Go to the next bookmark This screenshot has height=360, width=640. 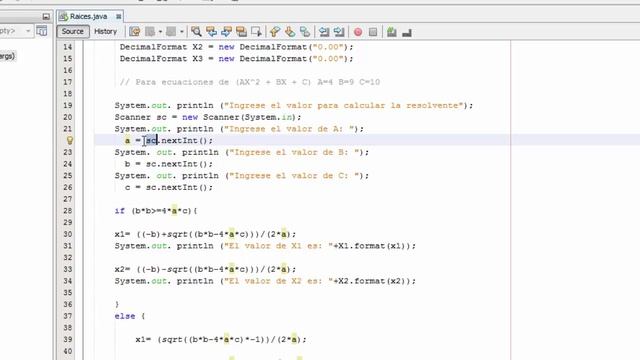tap(290, 31)
